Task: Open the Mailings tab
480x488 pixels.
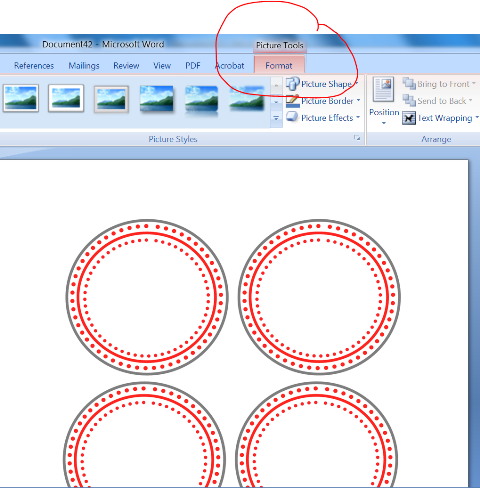Action: [x=84, y=66]
